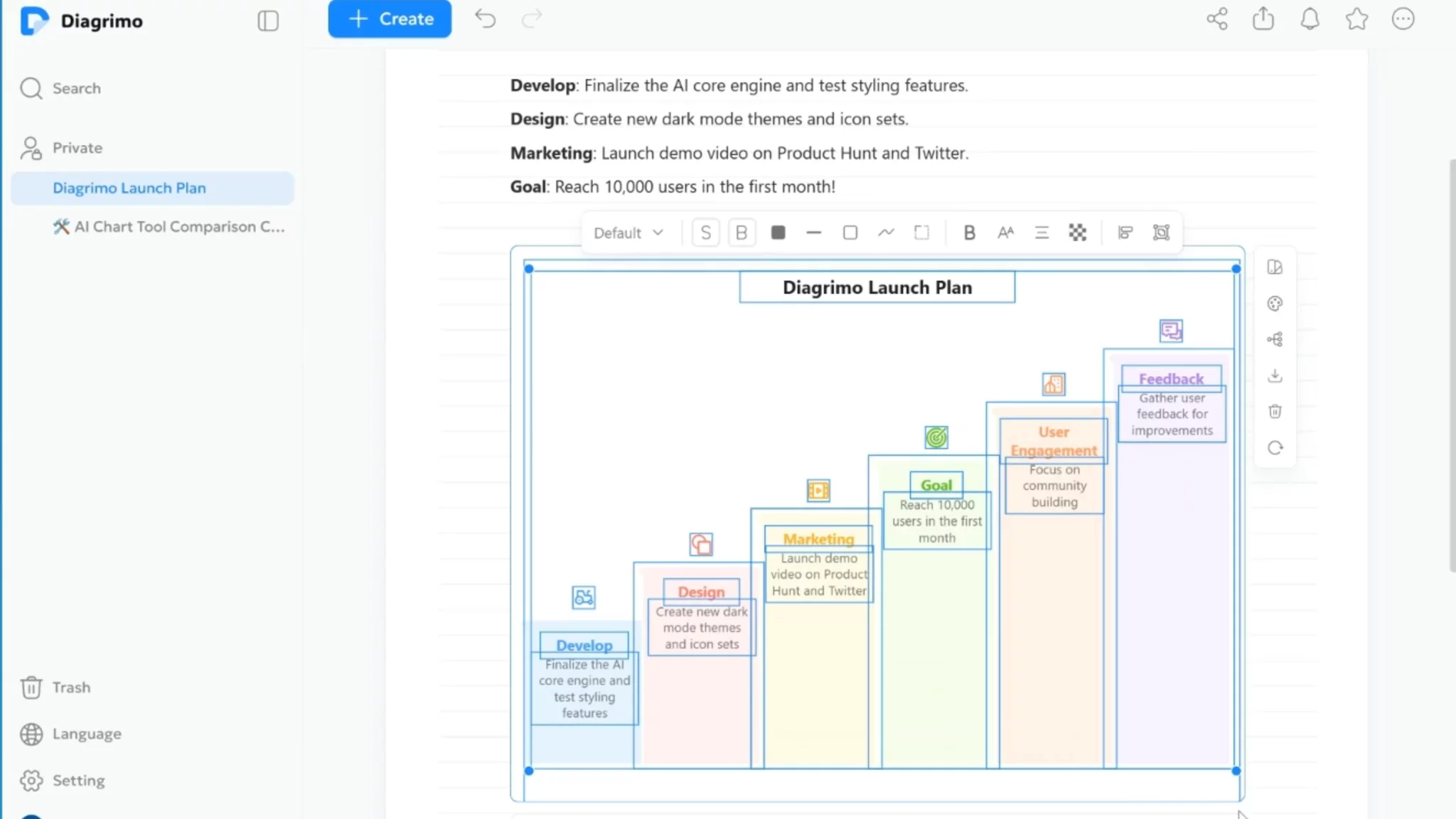Screen dimensions: 1456x819
Task: Click the Diagrimo logo icon
Action: (34, 21)
